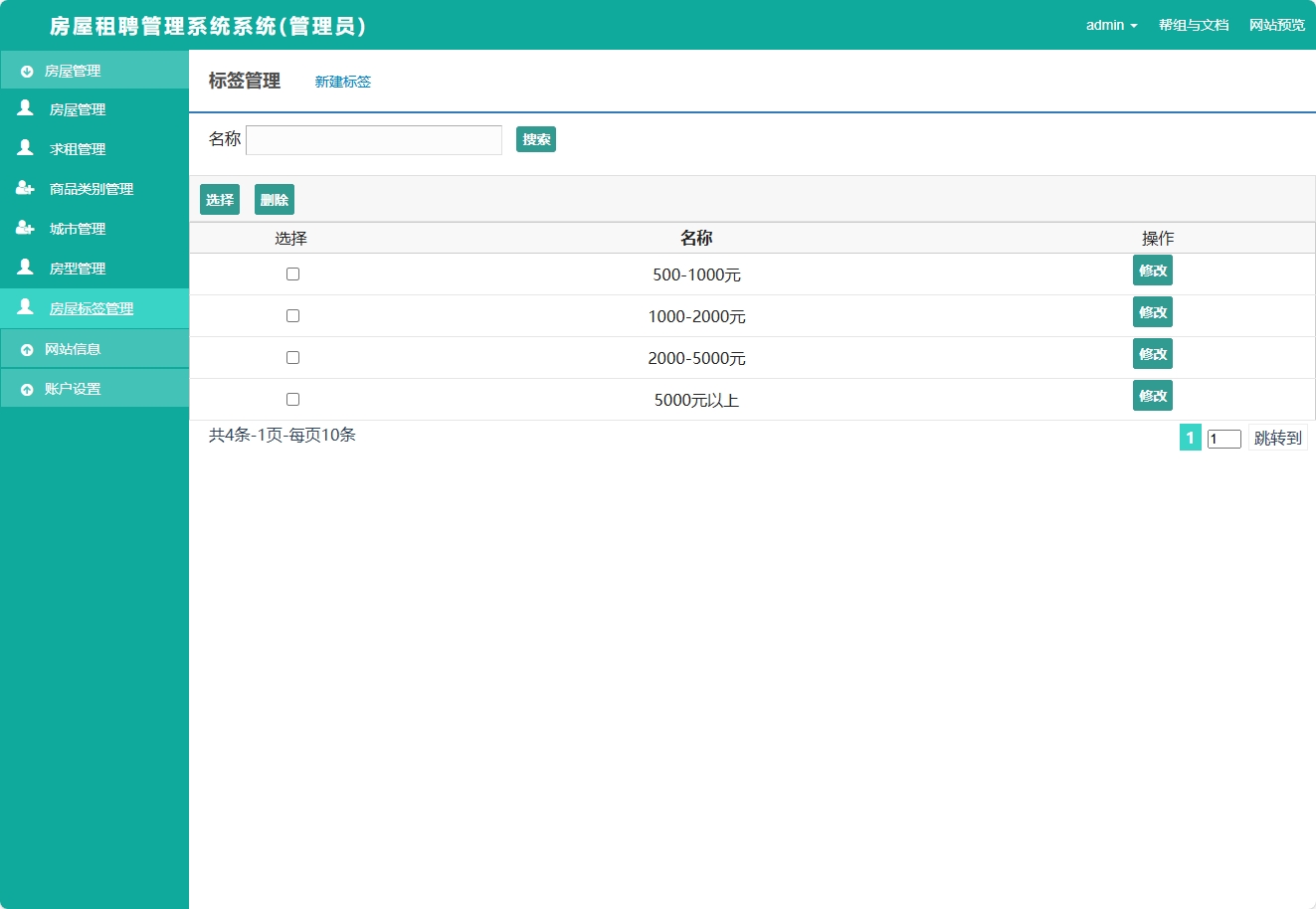Click the arrow icon on 账户设置 section

27,390
